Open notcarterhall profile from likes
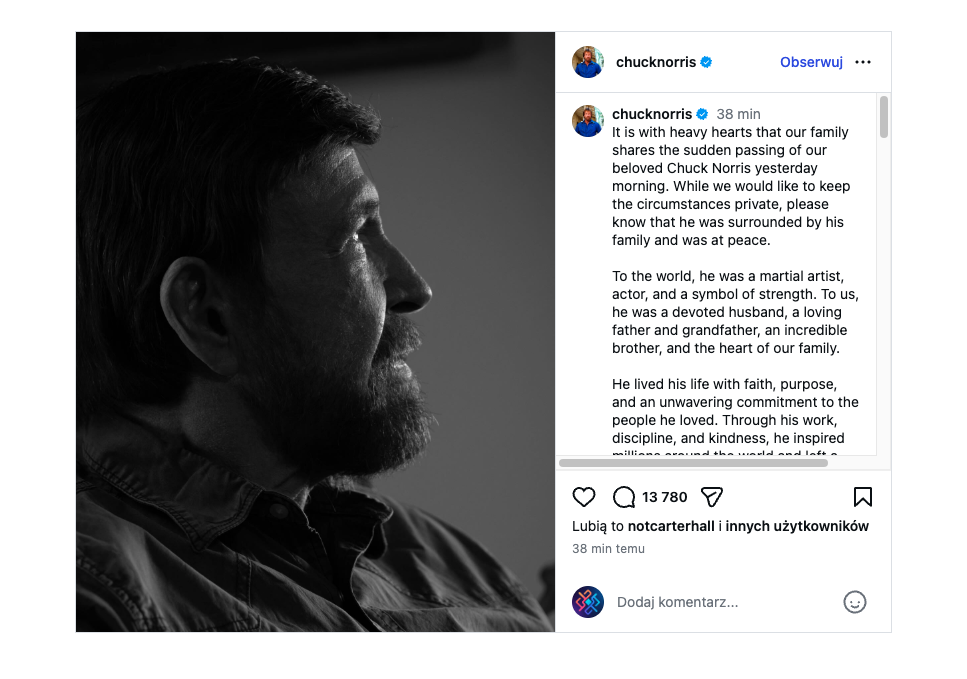Screen dimensions: 967x679 pyautogui.click(x=671, y=526)
